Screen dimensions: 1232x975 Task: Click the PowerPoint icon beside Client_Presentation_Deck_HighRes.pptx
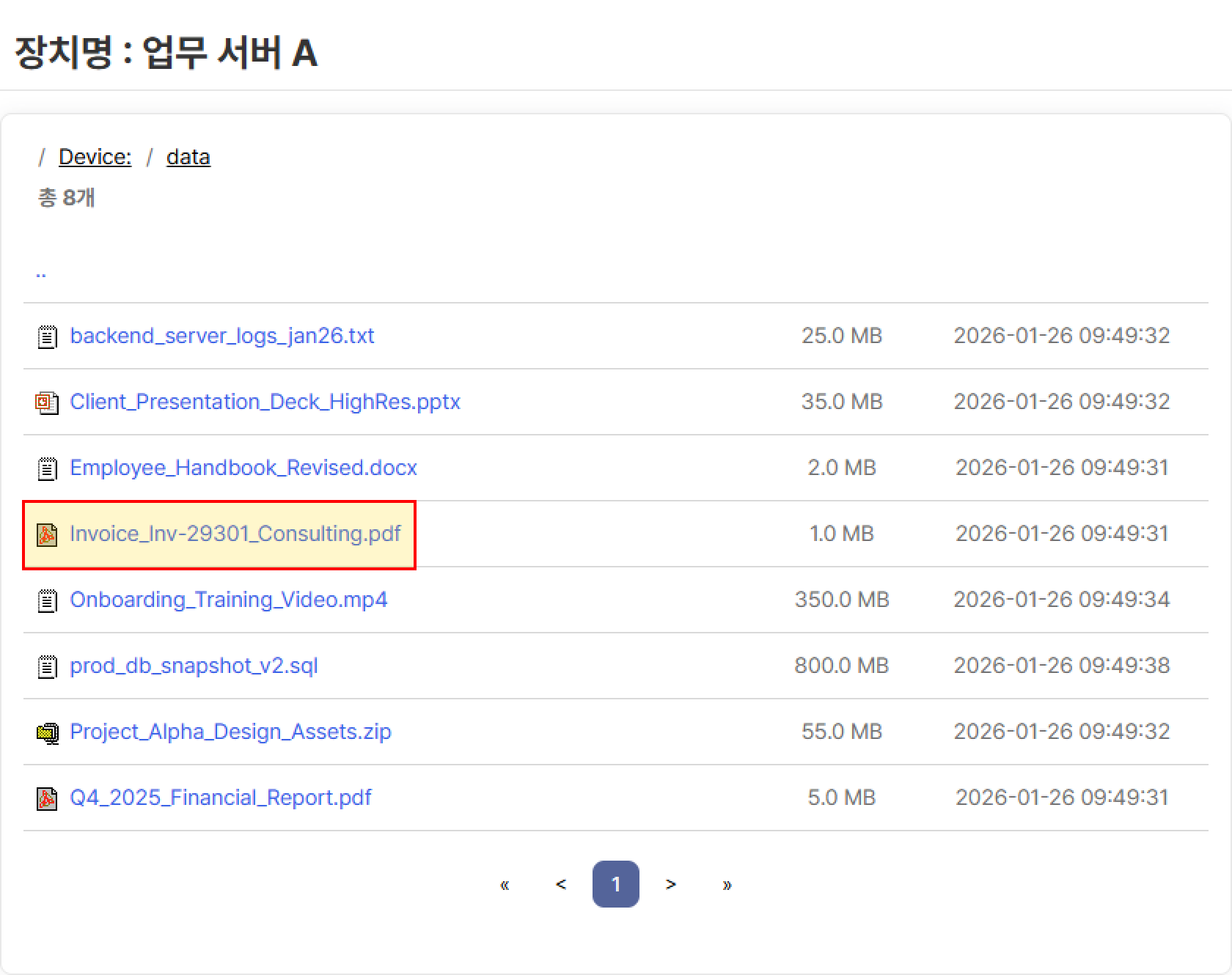tap(47, 402)
